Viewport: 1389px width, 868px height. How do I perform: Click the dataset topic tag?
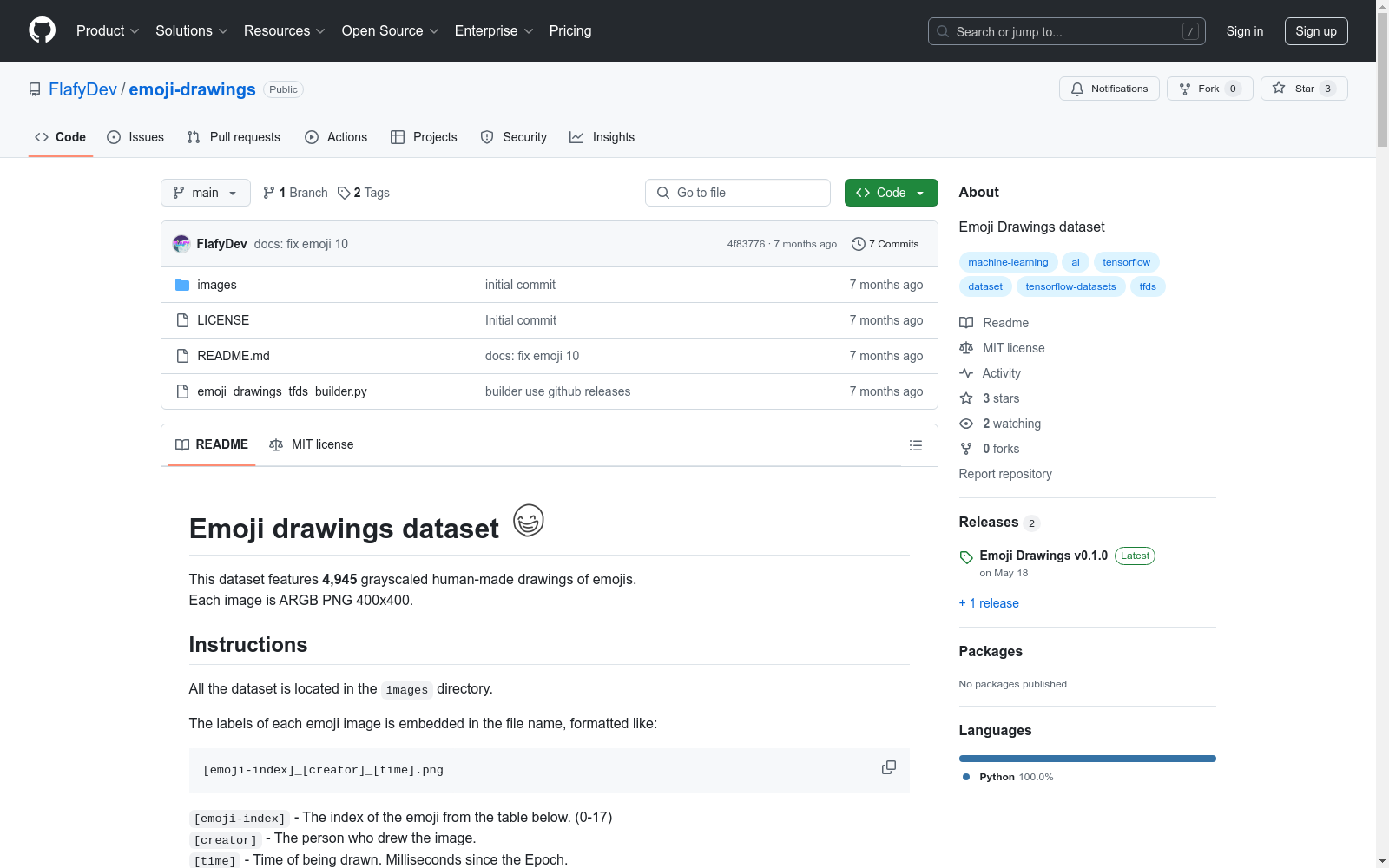click(985, 286)
